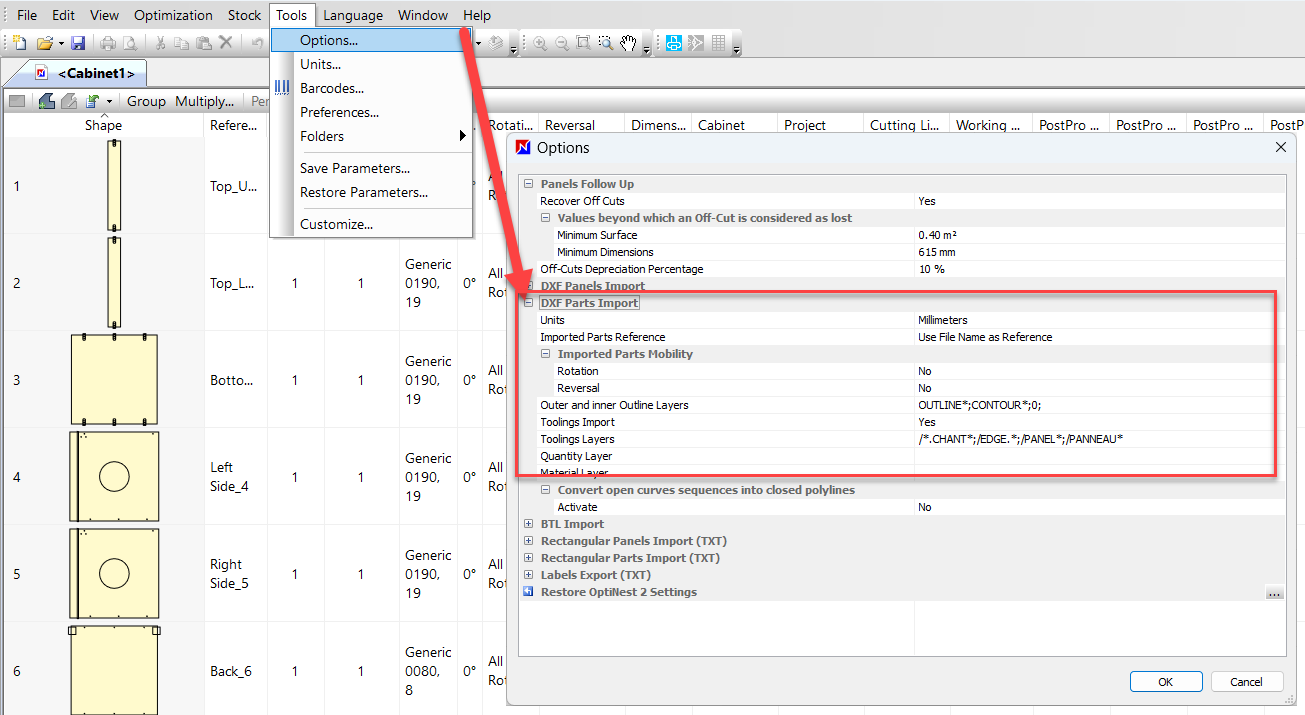Click the Print toolbar icon

coord(107,43)
